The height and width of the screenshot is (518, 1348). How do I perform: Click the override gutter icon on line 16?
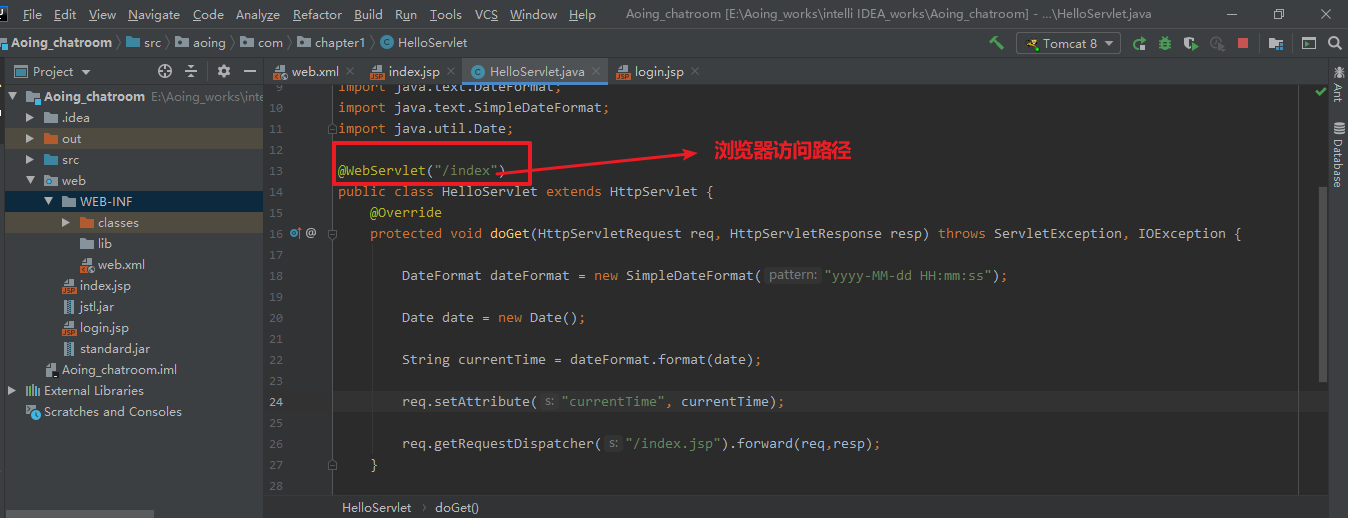tap(295, 233)
